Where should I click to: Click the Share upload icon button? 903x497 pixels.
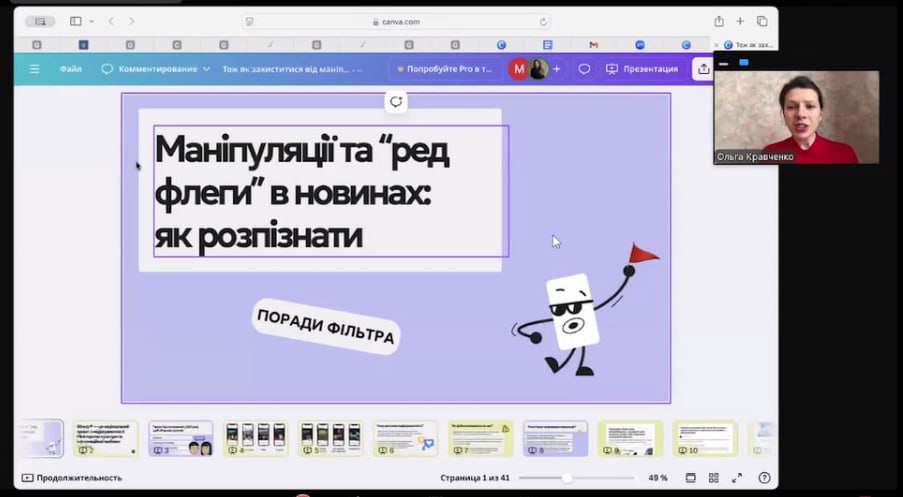(x=703, y=69)
